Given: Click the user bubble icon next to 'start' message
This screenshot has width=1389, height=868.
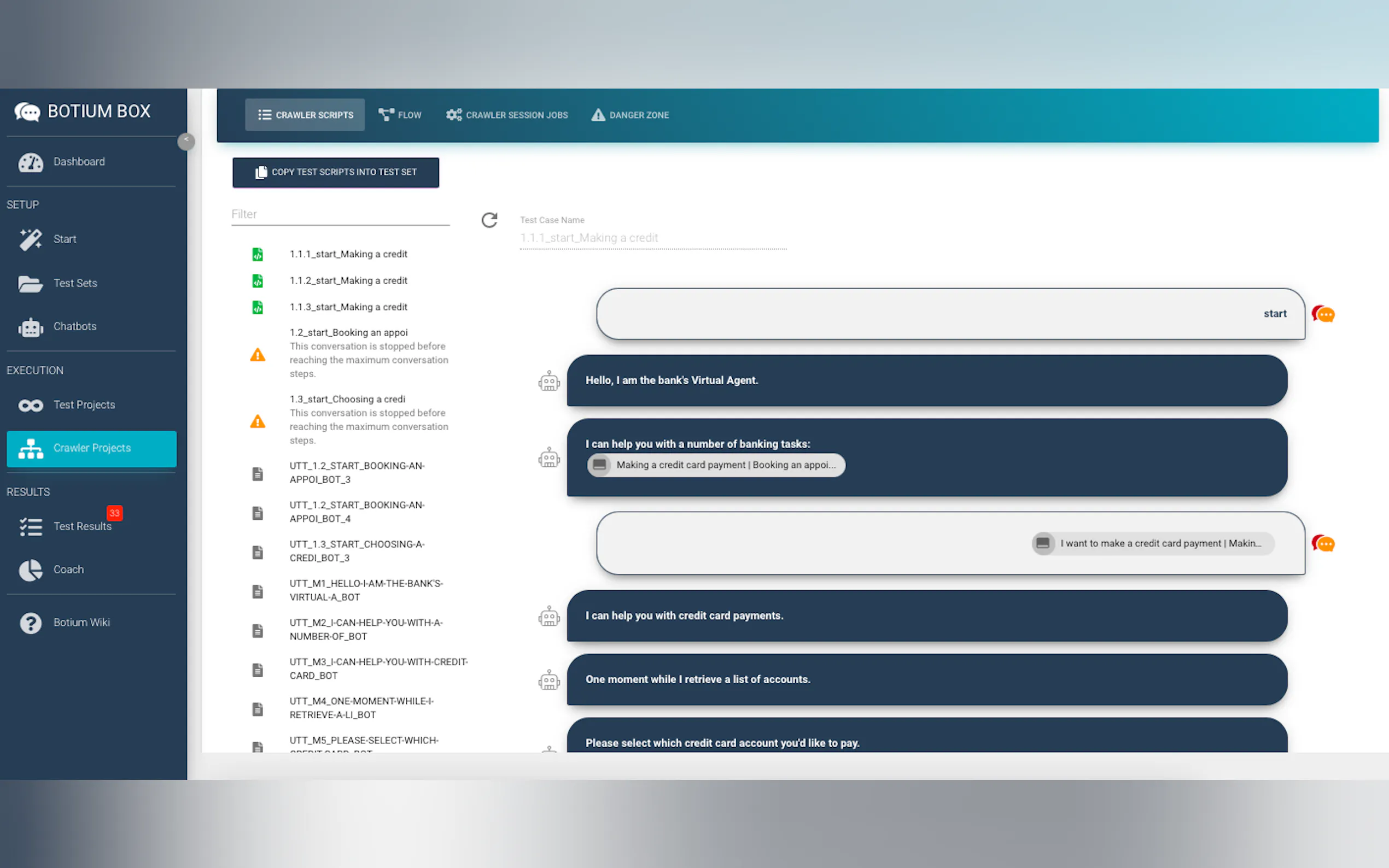Looking at the screenshot, I should click(1323, 314).
